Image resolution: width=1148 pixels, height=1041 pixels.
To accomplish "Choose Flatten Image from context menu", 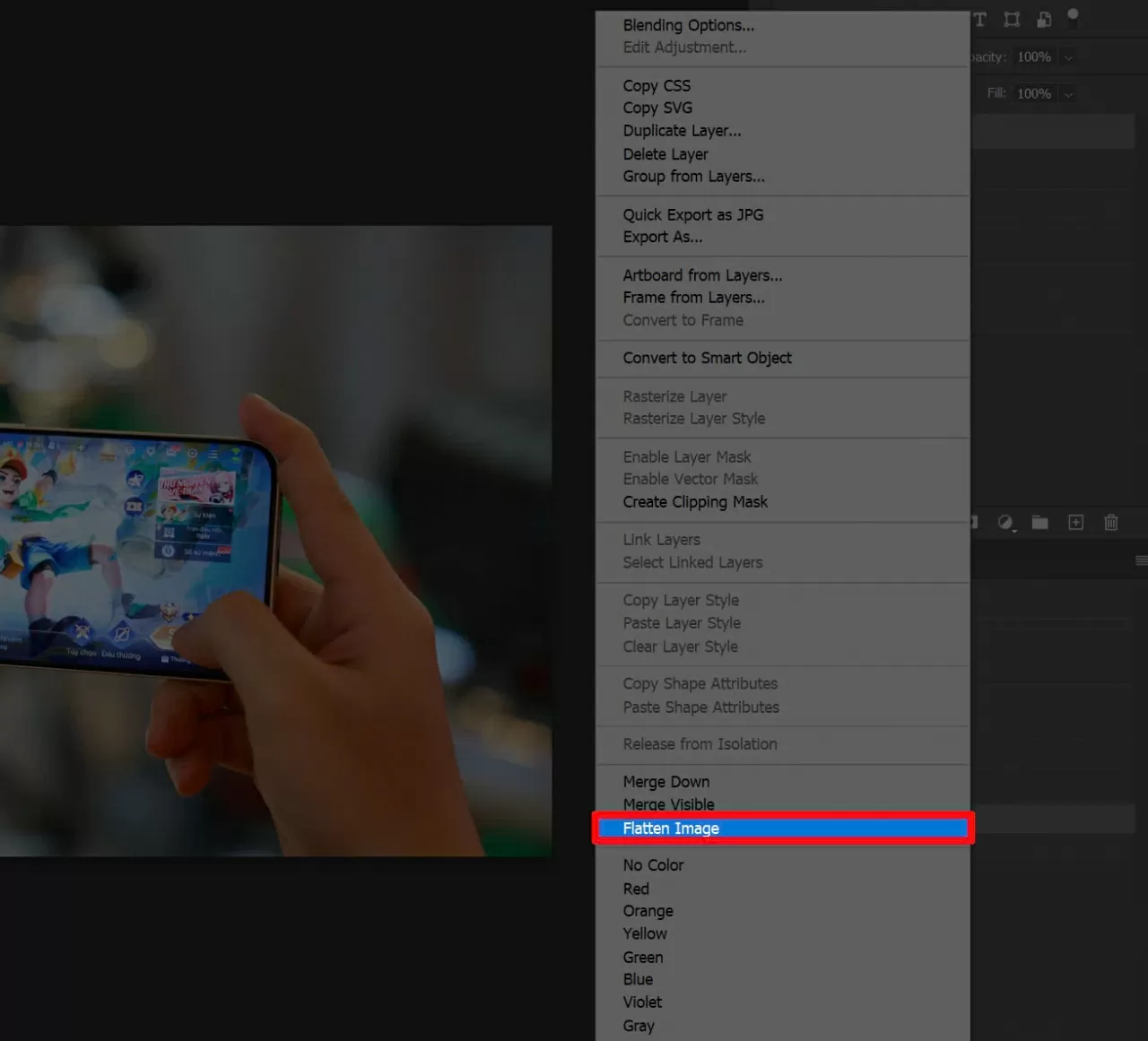I will point(671,828).
